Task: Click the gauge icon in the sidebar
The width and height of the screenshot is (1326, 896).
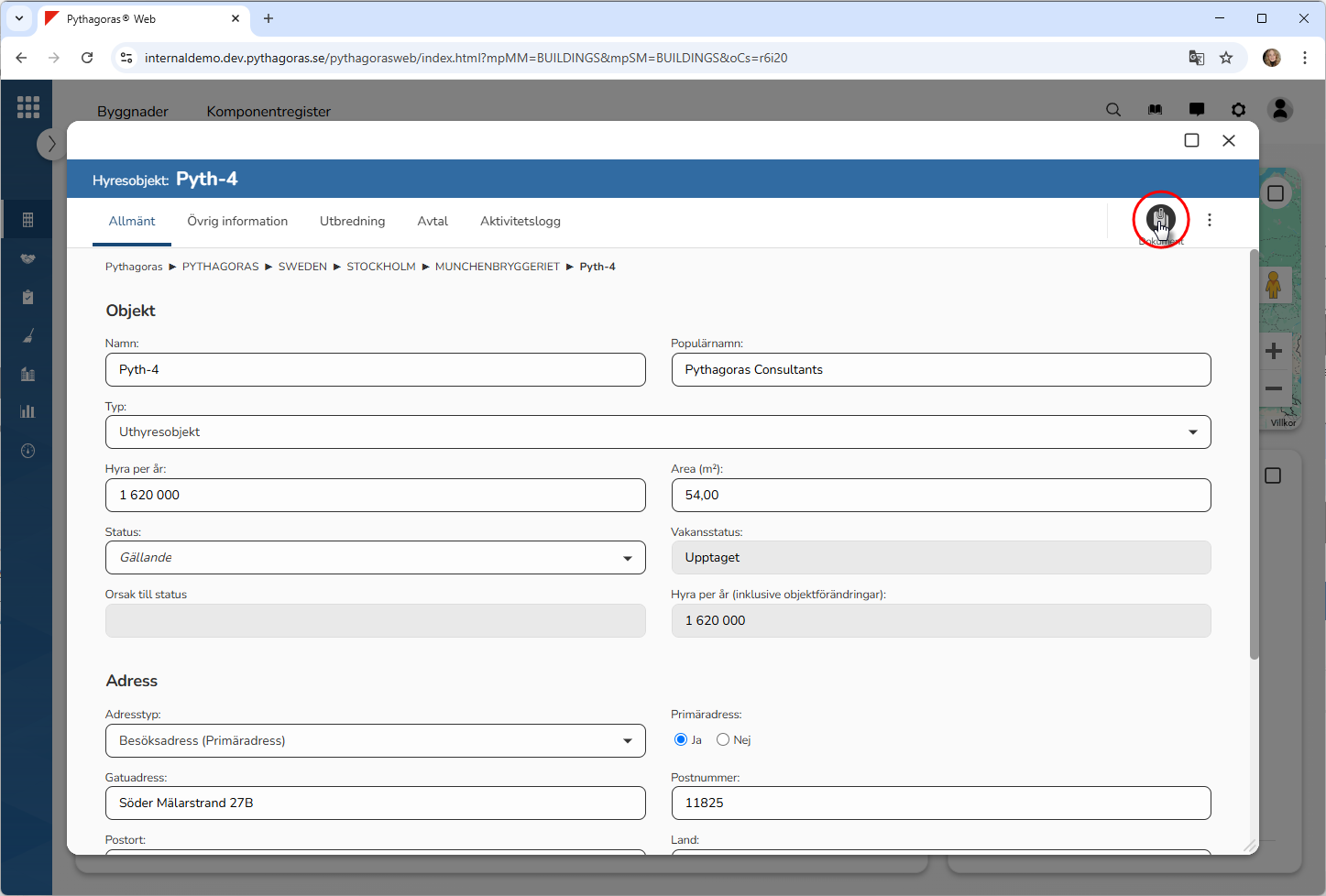Action: click(27, 451)
